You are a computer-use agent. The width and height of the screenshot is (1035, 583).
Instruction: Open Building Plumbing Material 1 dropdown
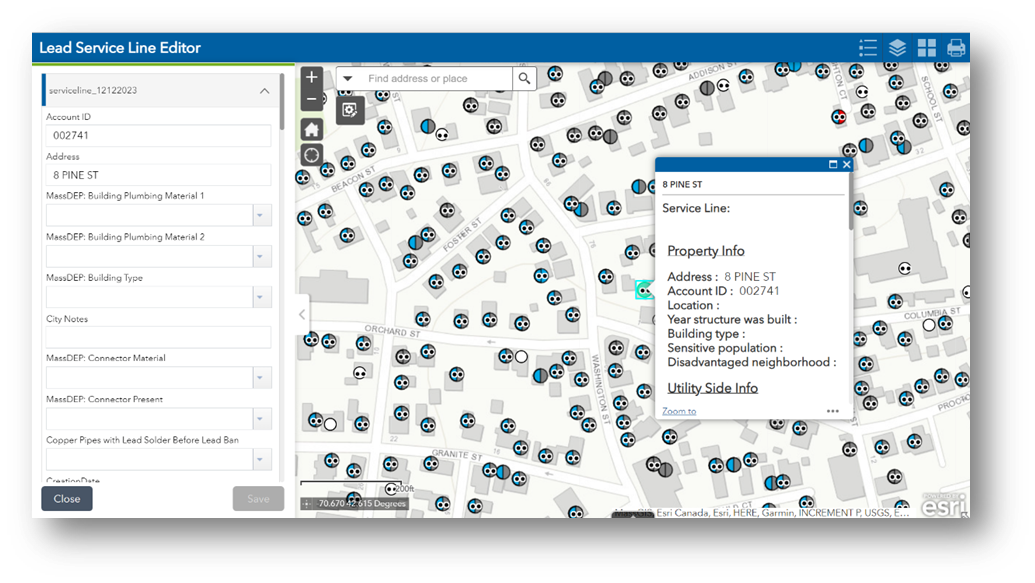coord(261,215)
